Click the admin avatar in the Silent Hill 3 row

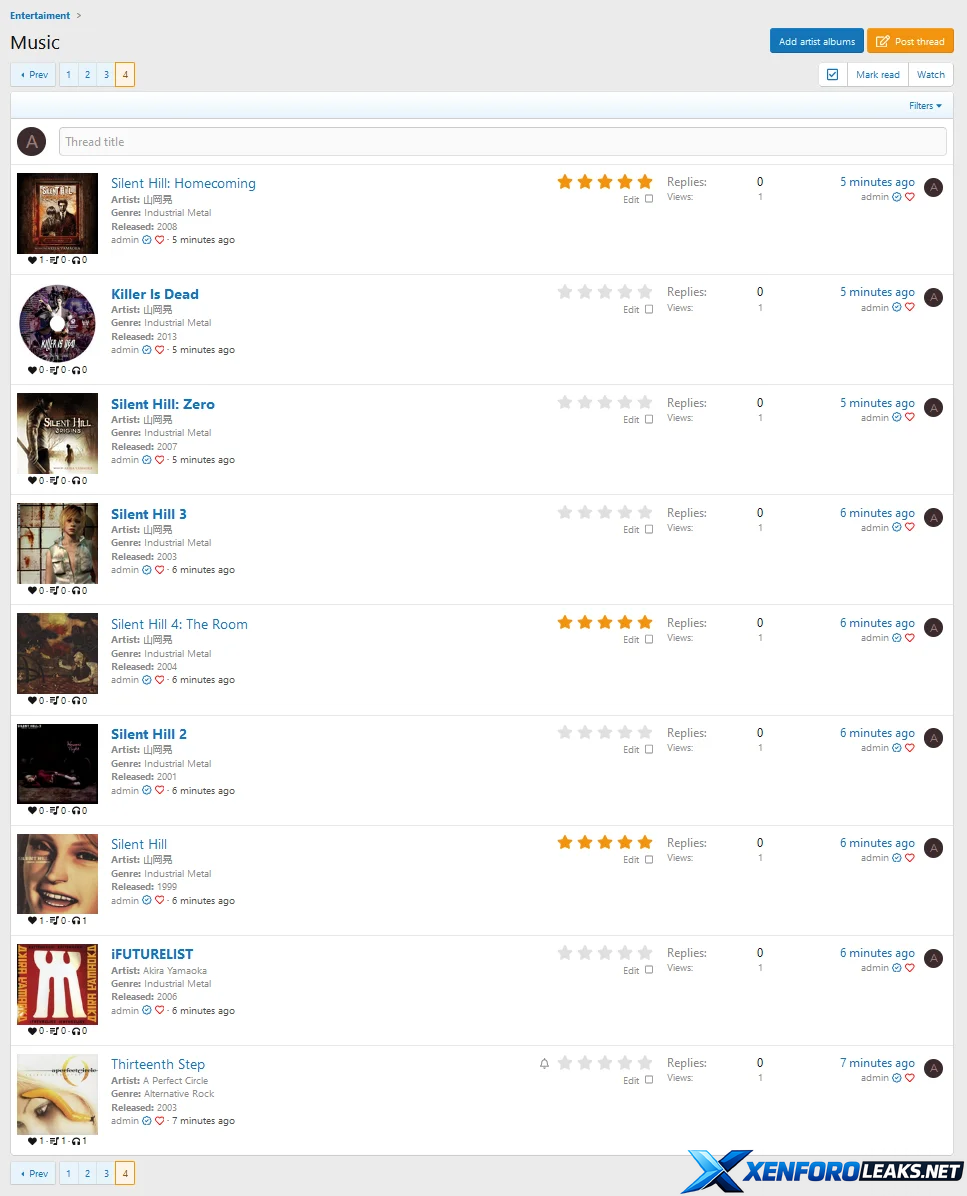click(x=933, y=518)
